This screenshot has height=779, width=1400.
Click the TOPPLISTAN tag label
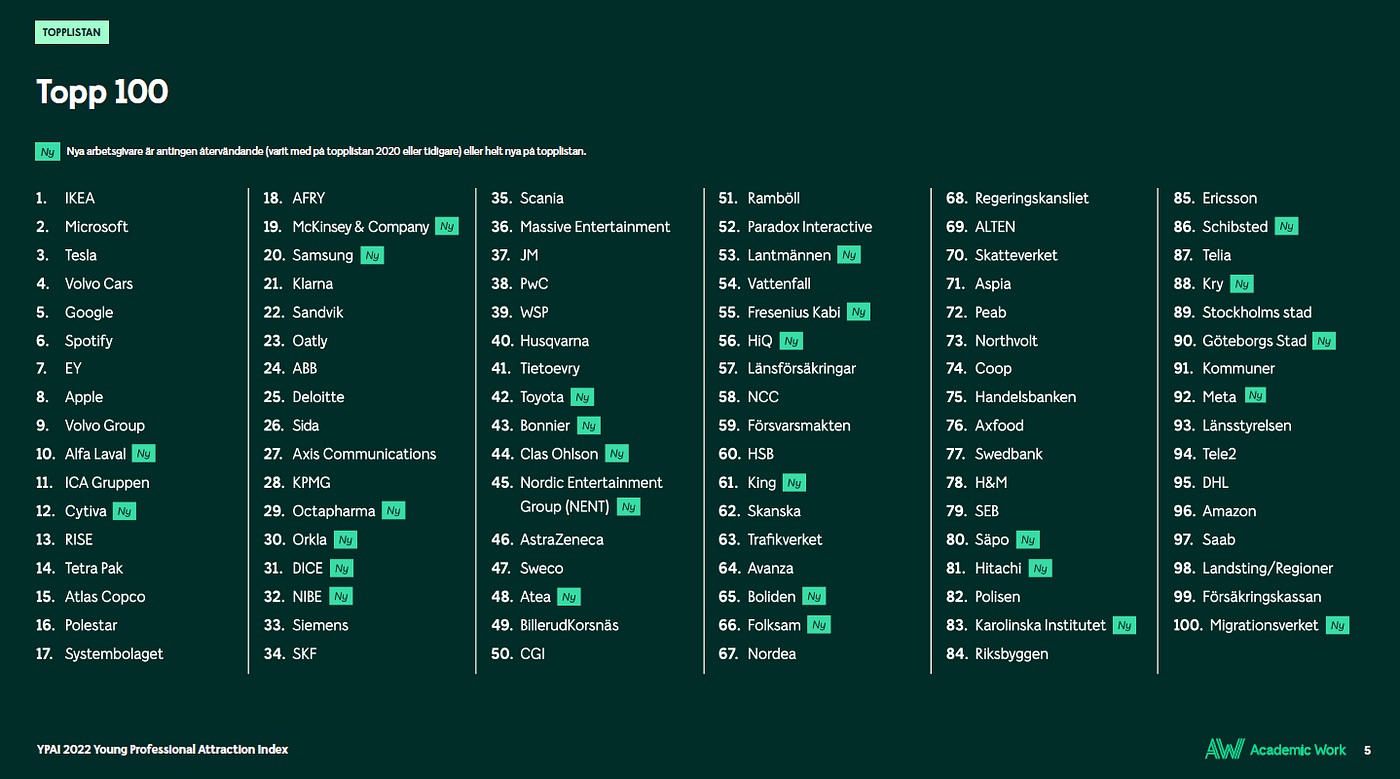pyautogui.click(x=72, y=33)
